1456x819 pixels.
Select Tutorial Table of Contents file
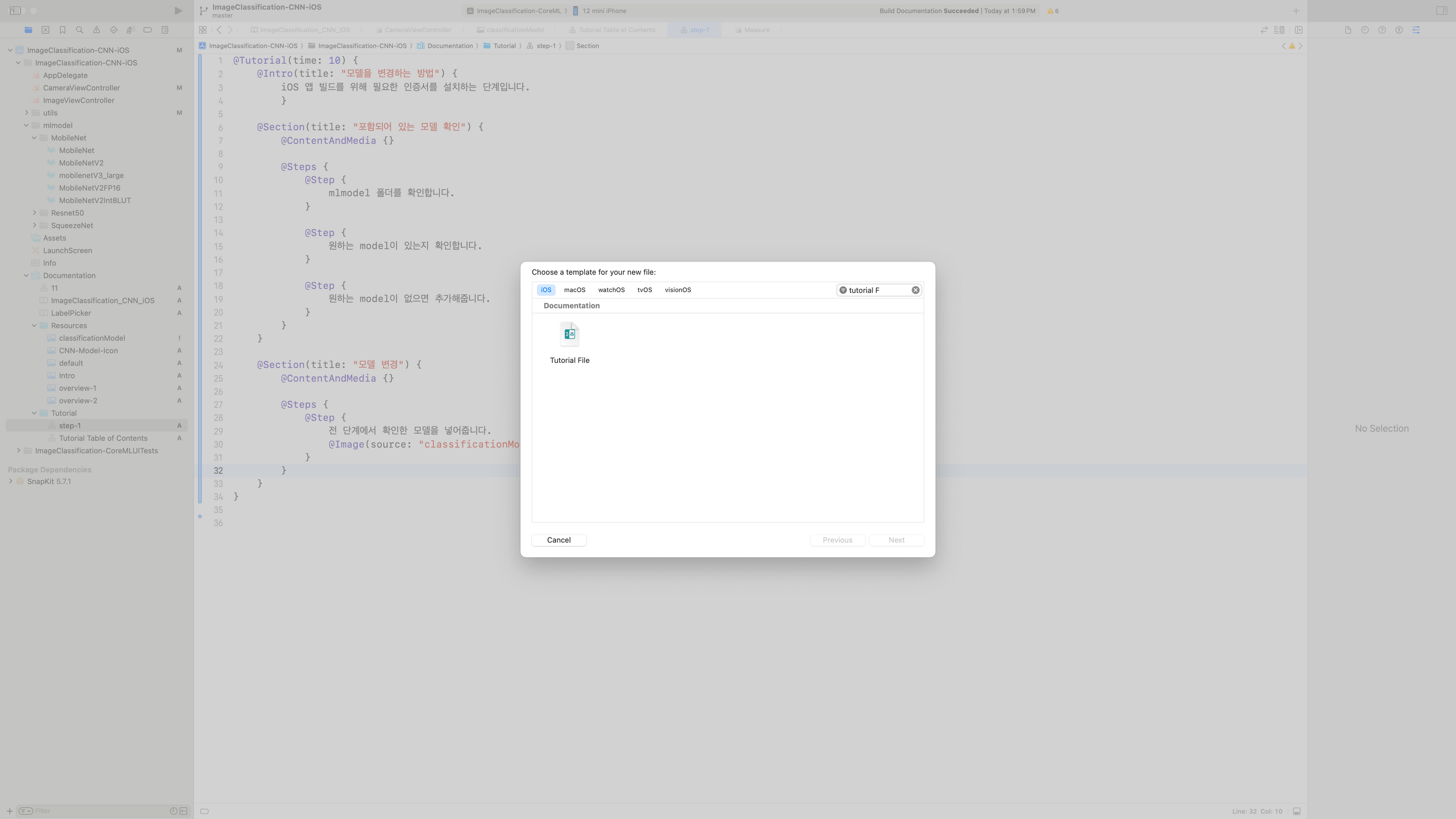pyautogui.click(x=103, y=438)
